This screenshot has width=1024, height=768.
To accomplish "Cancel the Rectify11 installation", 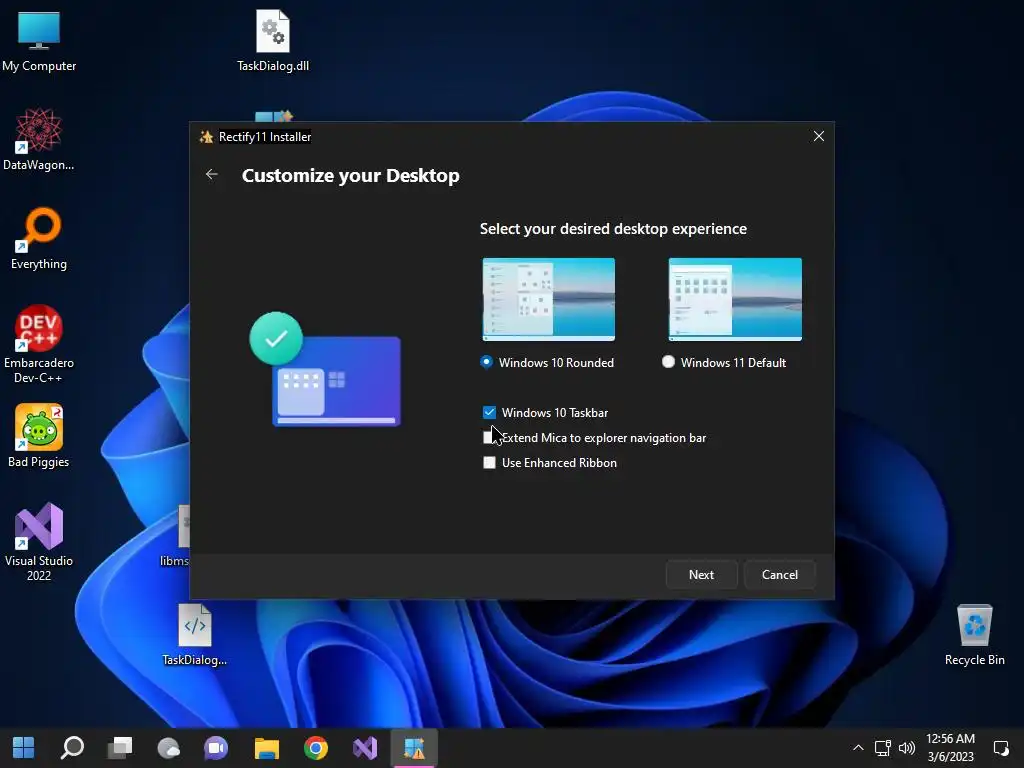I will click(x=780, y=575).
